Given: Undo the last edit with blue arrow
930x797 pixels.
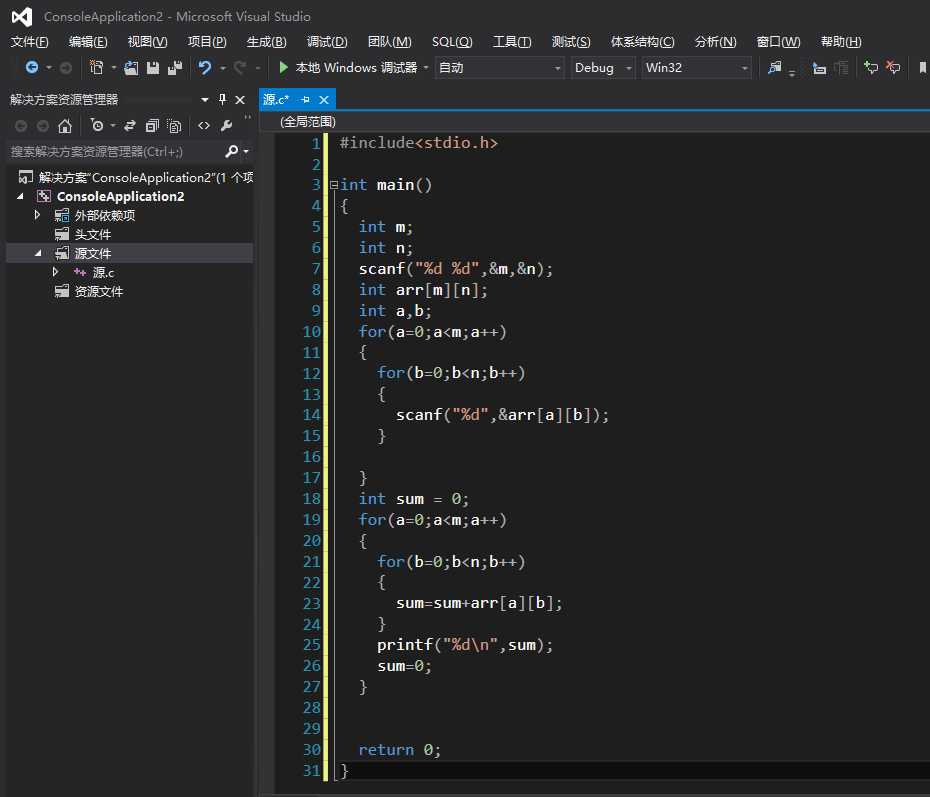Looking at the screenshot, I should tap(205, 68).
